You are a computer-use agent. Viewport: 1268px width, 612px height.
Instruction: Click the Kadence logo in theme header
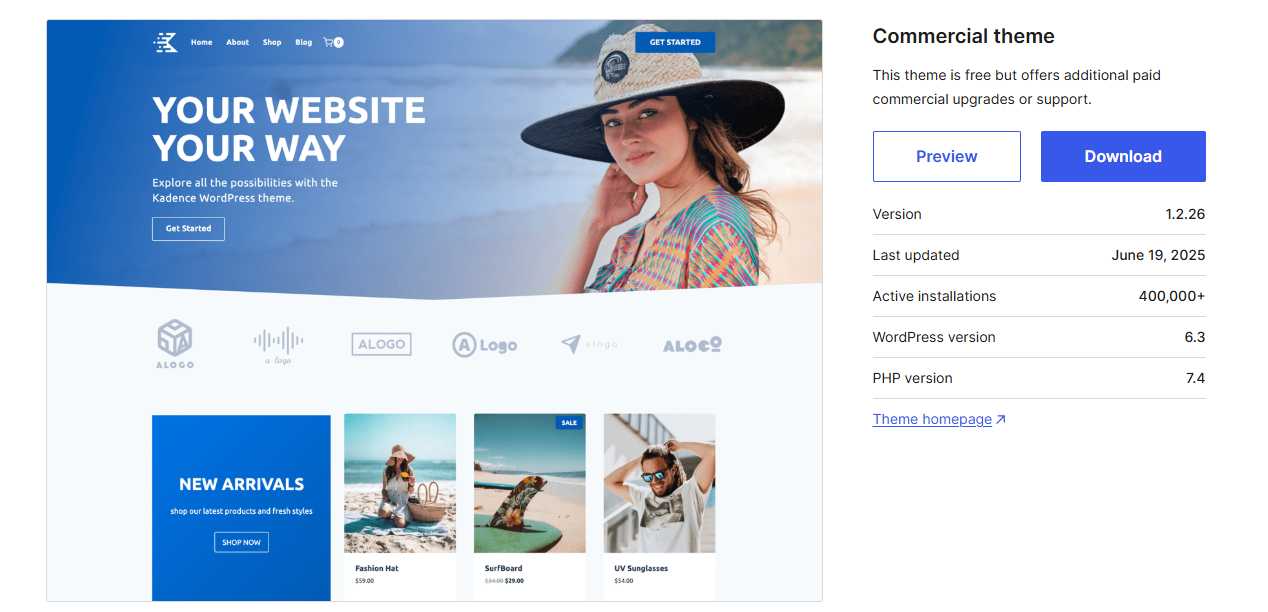[165, 42]
